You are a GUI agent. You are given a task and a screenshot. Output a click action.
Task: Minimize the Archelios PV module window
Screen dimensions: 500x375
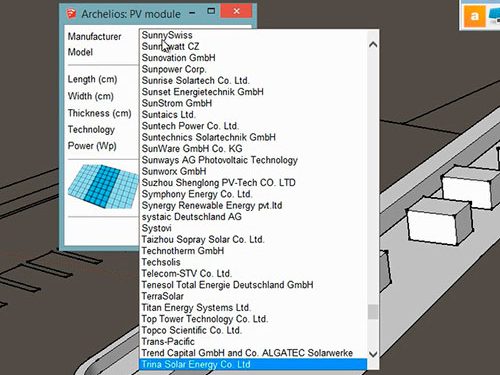click(192, 13)
